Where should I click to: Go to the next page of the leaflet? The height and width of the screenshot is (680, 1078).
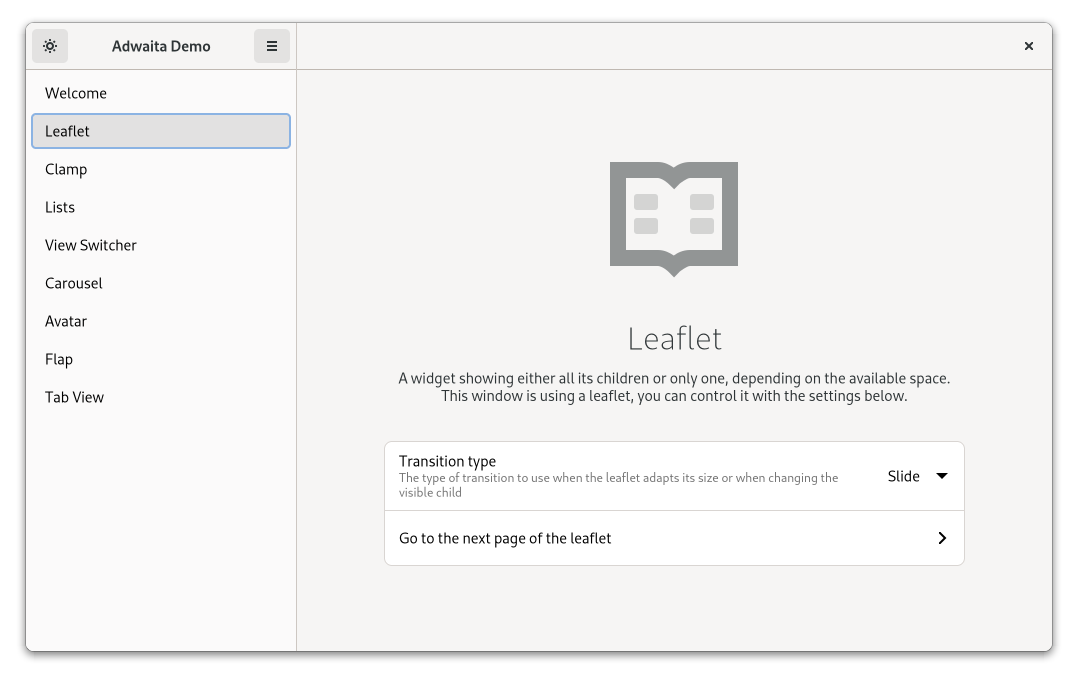point(505,538)
